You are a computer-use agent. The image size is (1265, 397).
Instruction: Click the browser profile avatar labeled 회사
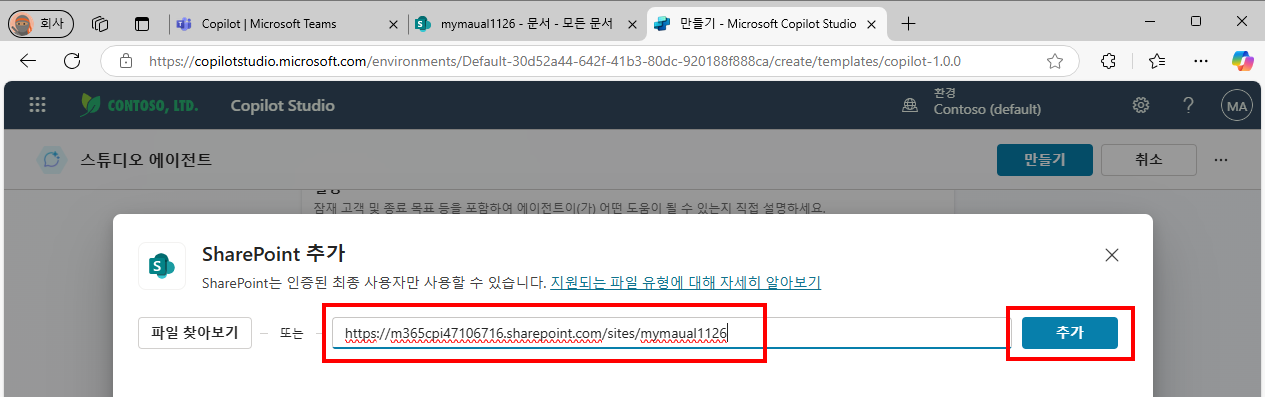point(40,23)
